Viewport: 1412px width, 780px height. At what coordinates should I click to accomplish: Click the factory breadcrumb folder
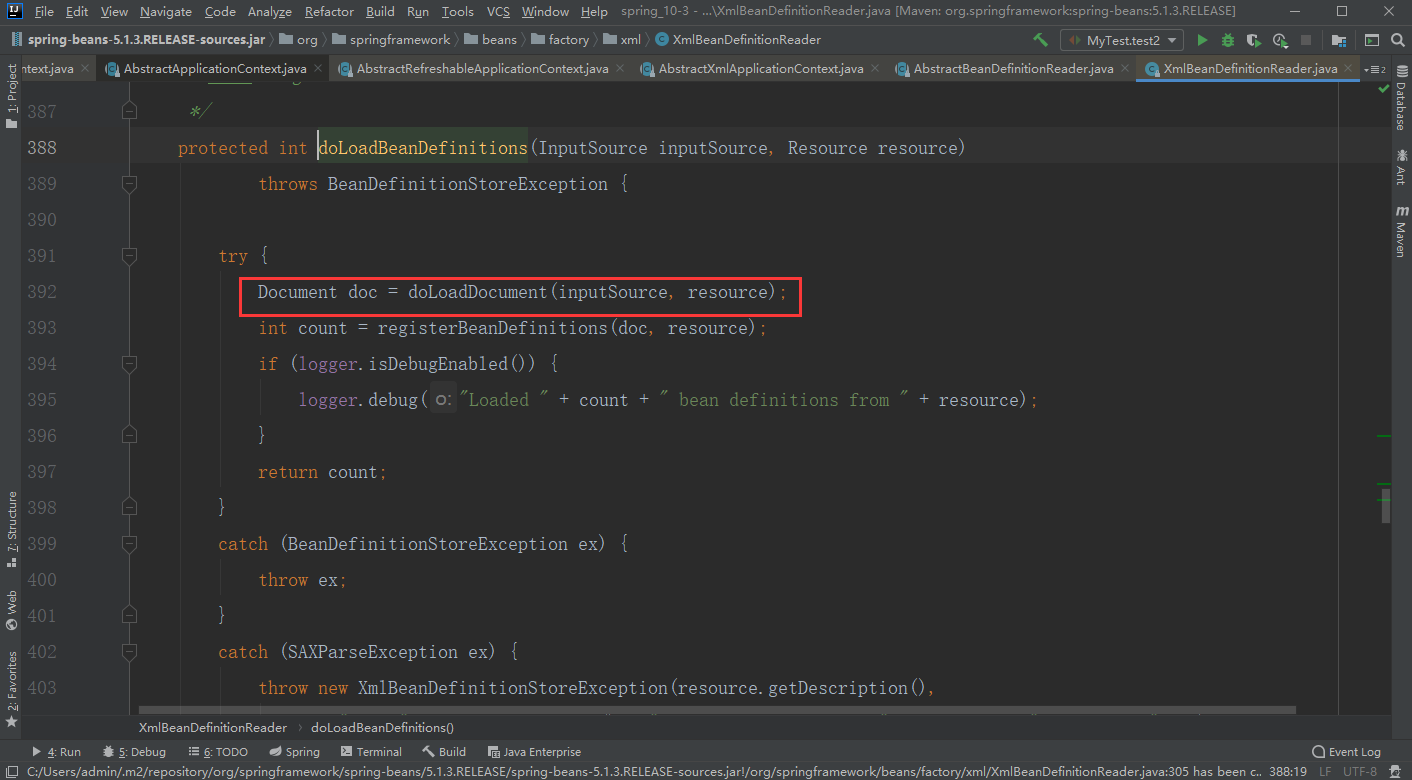coord(560,40)
